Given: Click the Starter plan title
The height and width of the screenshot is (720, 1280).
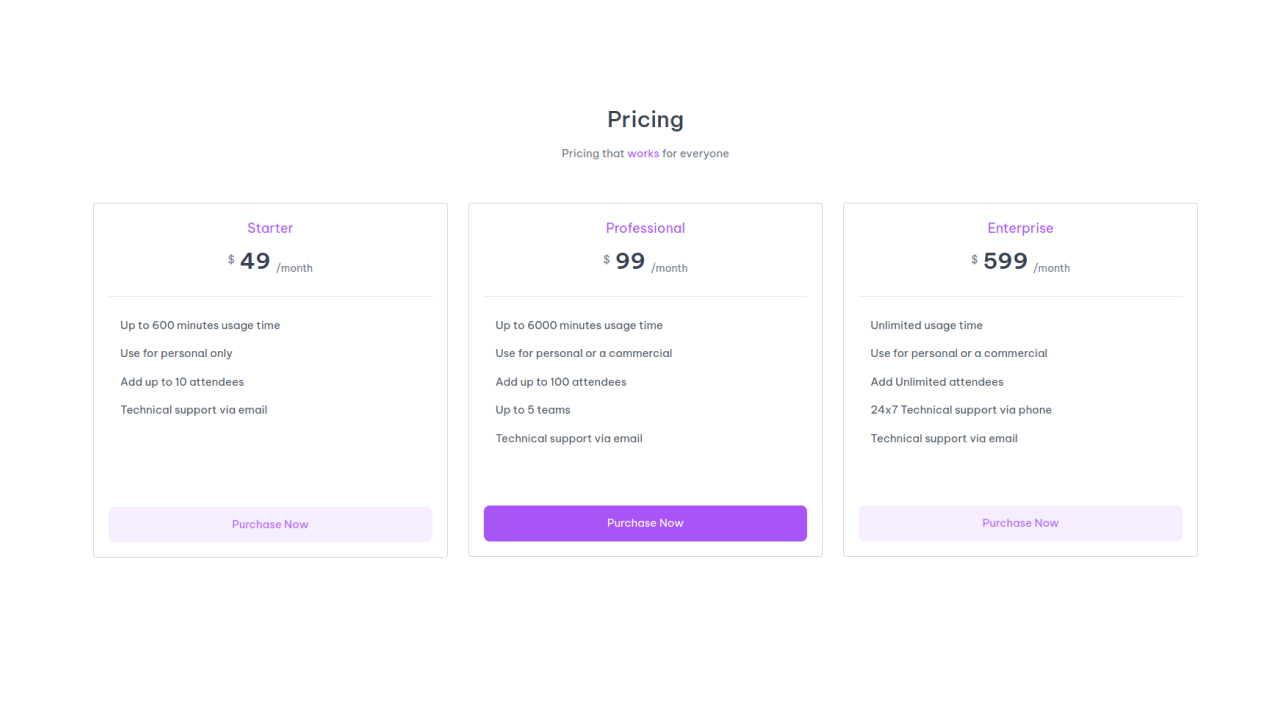Looking at the screenshot, I should pyautogui.click(x=270, y=228).
